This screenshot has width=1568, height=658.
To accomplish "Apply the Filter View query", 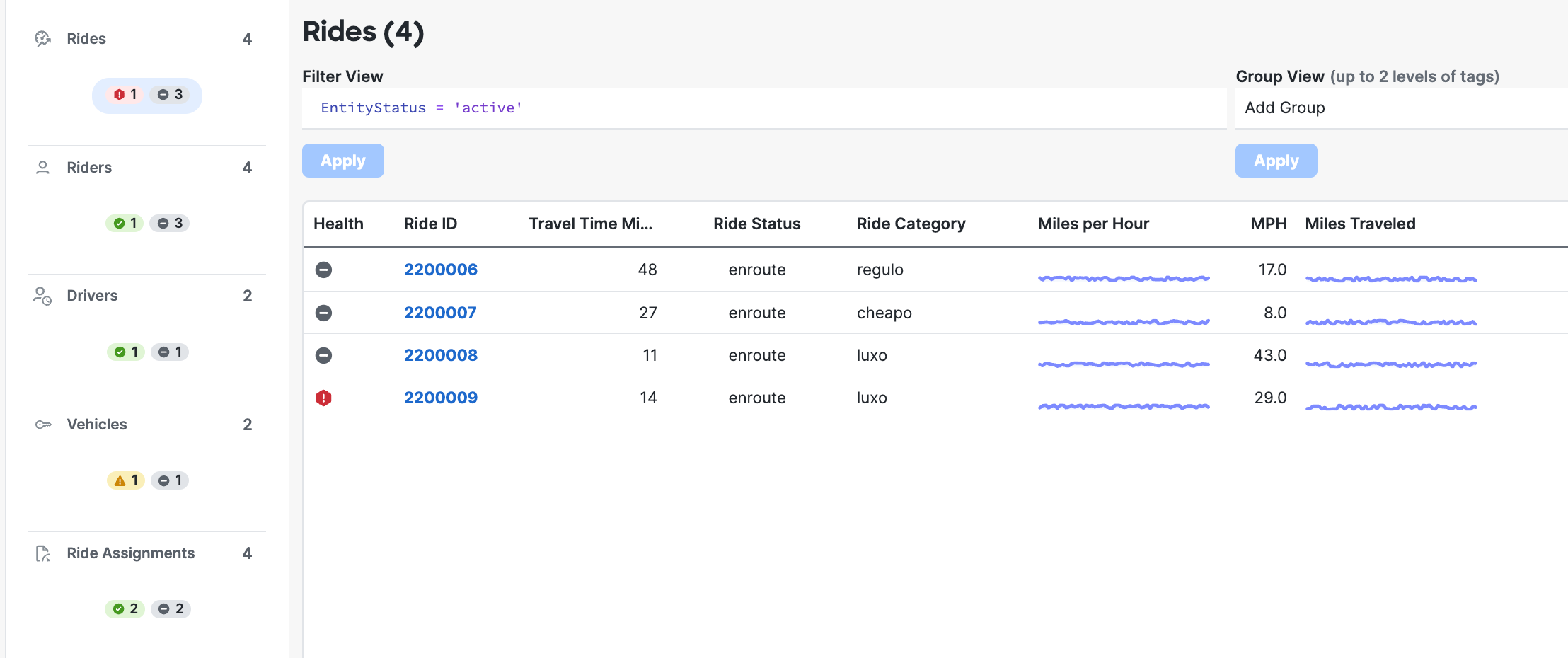I will (x=343, y=161).
